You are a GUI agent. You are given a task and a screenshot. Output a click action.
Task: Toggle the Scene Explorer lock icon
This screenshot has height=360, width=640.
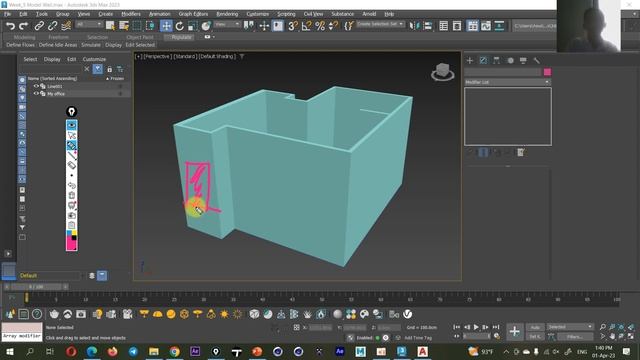(x=109, y=69)
